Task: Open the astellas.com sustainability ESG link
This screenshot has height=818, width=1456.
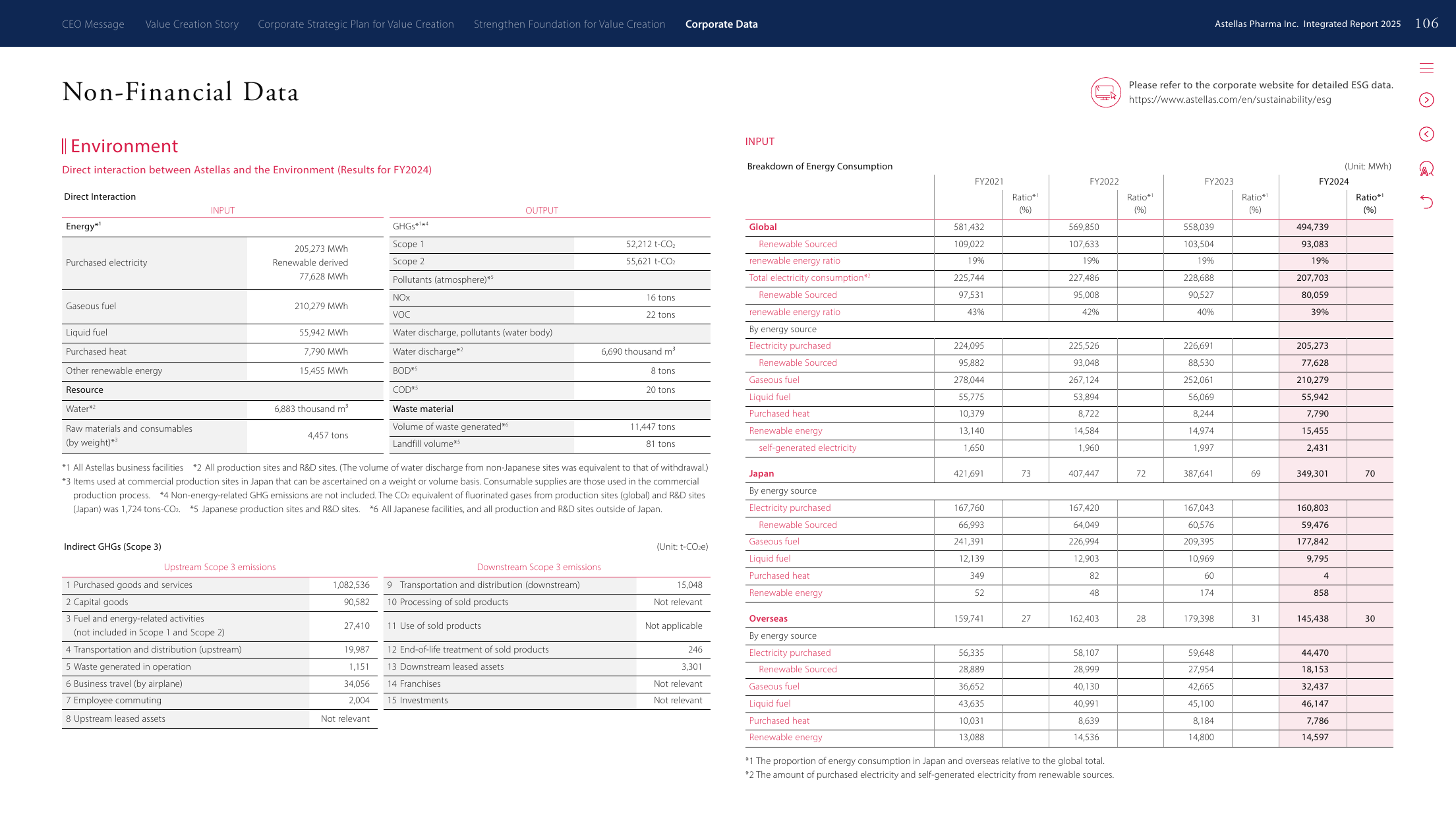Action: pyautogui.click(x=1230, y=100)
